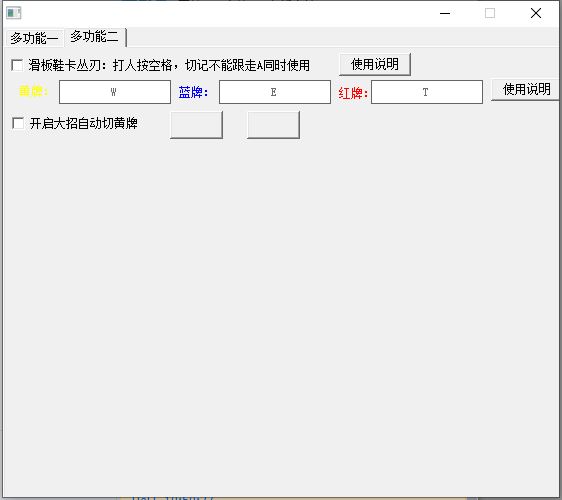
Task: Focus the 蓝牌 hotkey field showing E
Action: (x=275, y=92)
